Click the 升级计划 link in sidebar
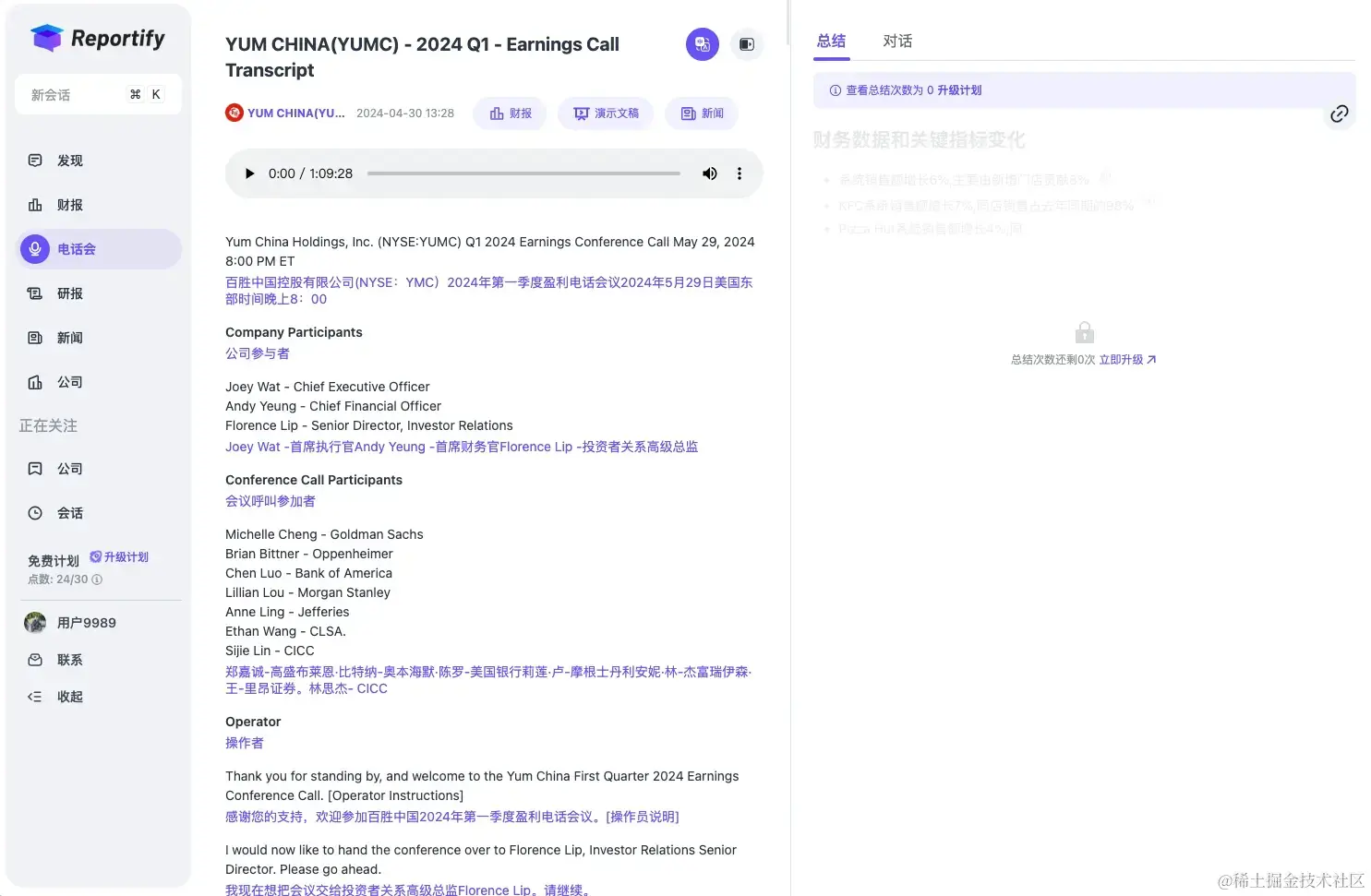 tap(119, 557)
